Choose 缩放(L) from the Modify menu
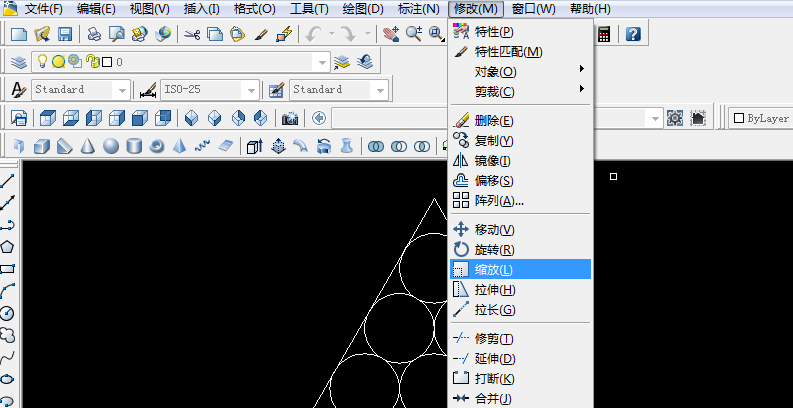The height and width of the screenshot is (408, 793). (x=520, y=269)
